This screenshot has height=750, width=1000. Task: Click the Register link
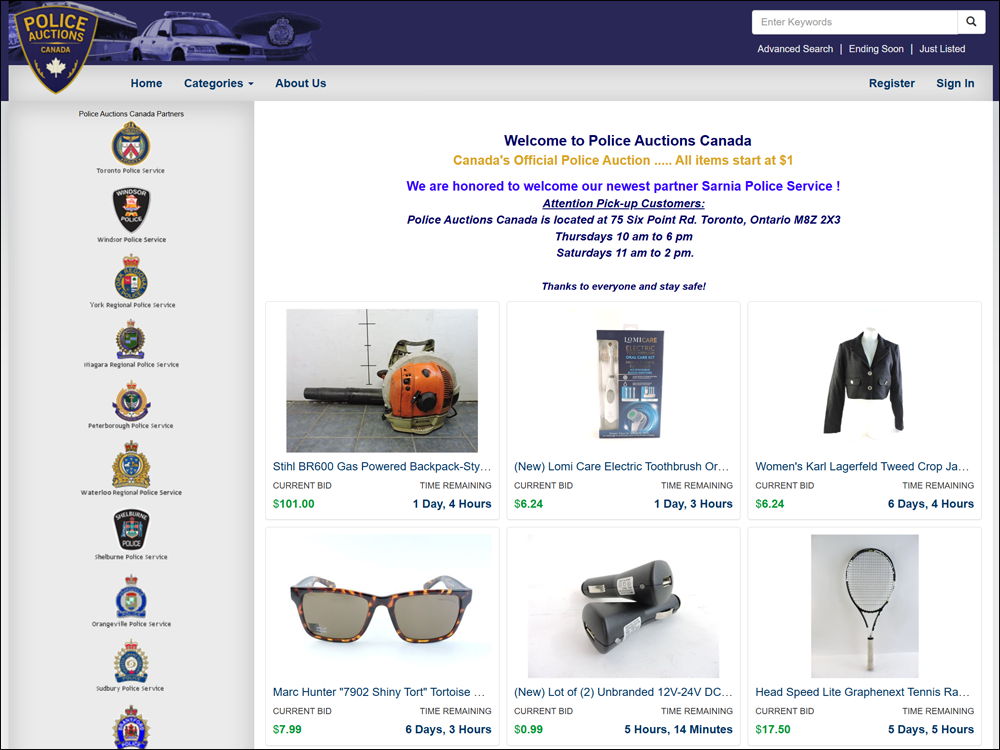892,83
